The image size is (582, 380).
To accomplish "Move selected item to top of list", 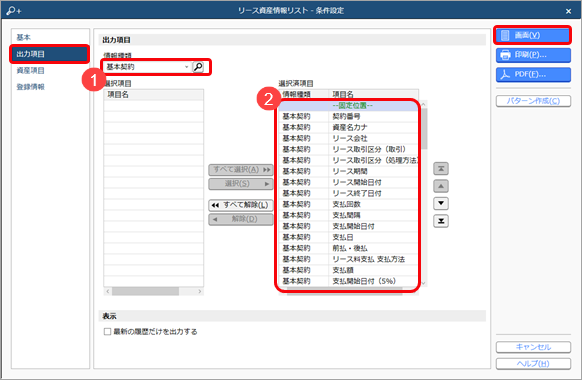I will pos(441,168).
